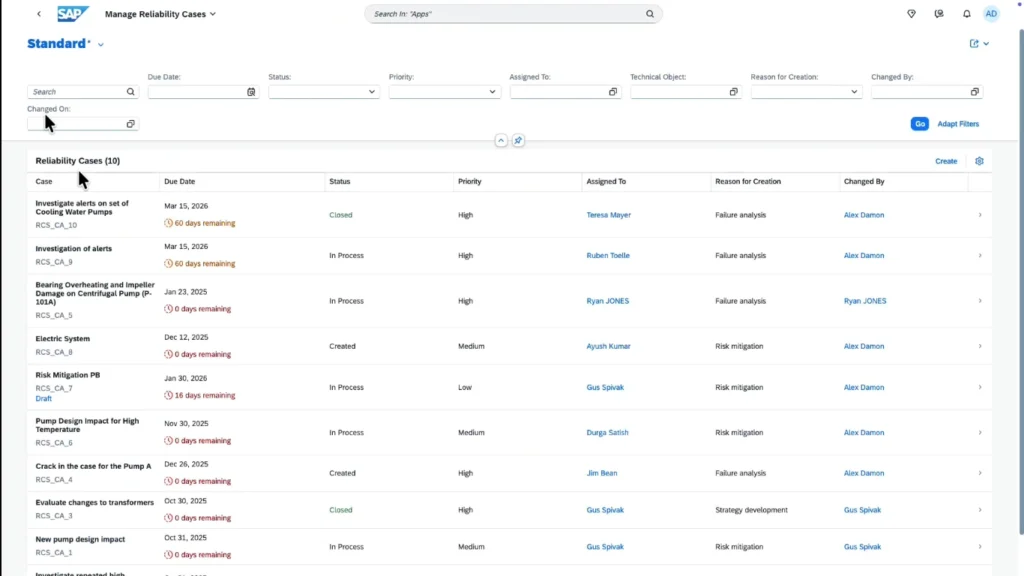This screenshot has width=1024, height=576.
Task: Open the Teresa Mayer link
Action: point(608,215)
